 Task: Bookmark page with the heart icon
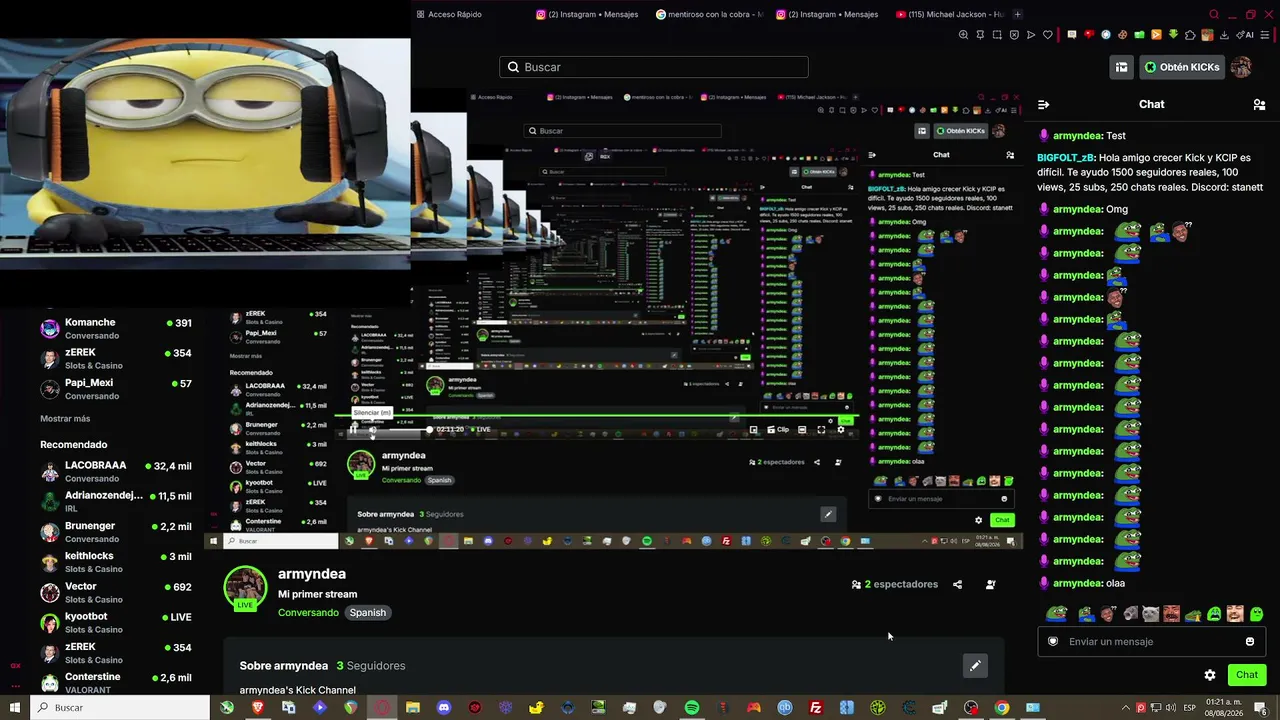1048,35
